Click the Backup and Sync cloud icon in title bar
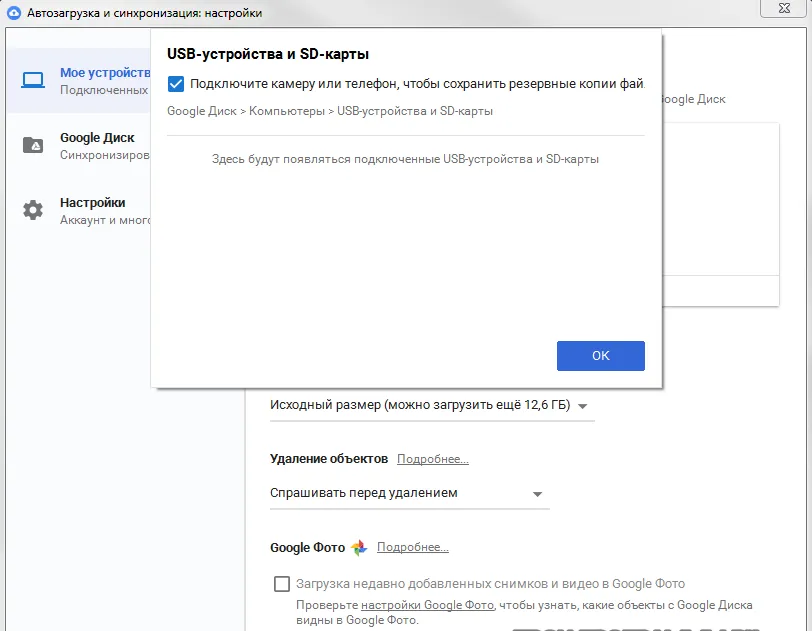The height and width of the screenshot is (631, 812). click(14, 13)
